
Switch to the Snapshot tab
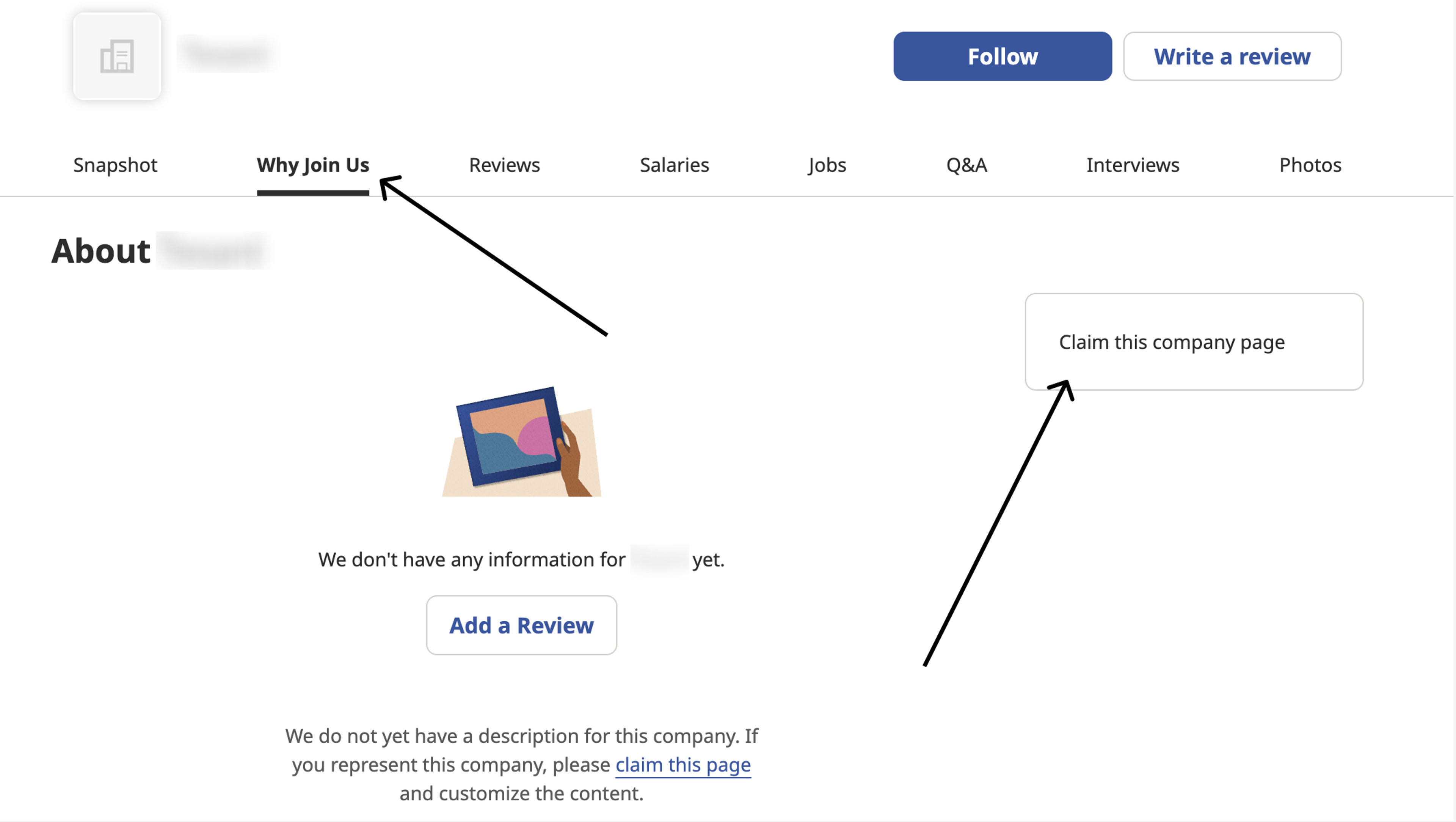point(115,165)
